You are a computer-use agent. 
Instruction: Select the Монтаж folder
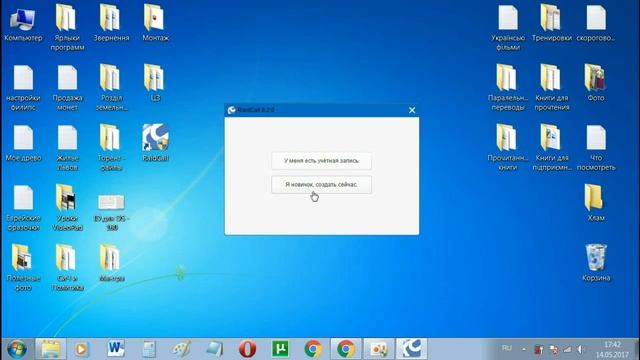(x=155, y=23)
